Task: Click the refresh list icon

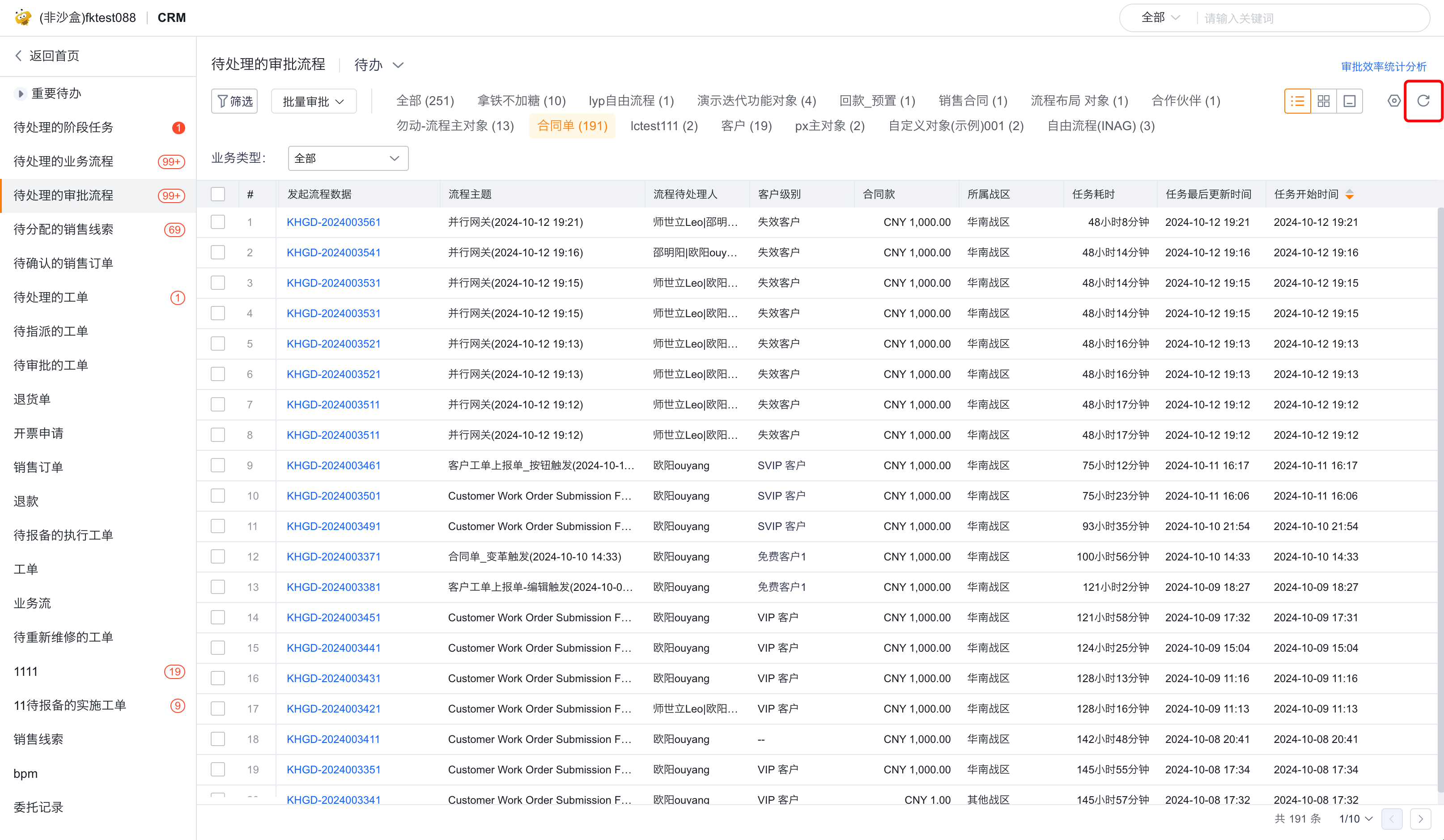Action: click(x=1423, y=102)
